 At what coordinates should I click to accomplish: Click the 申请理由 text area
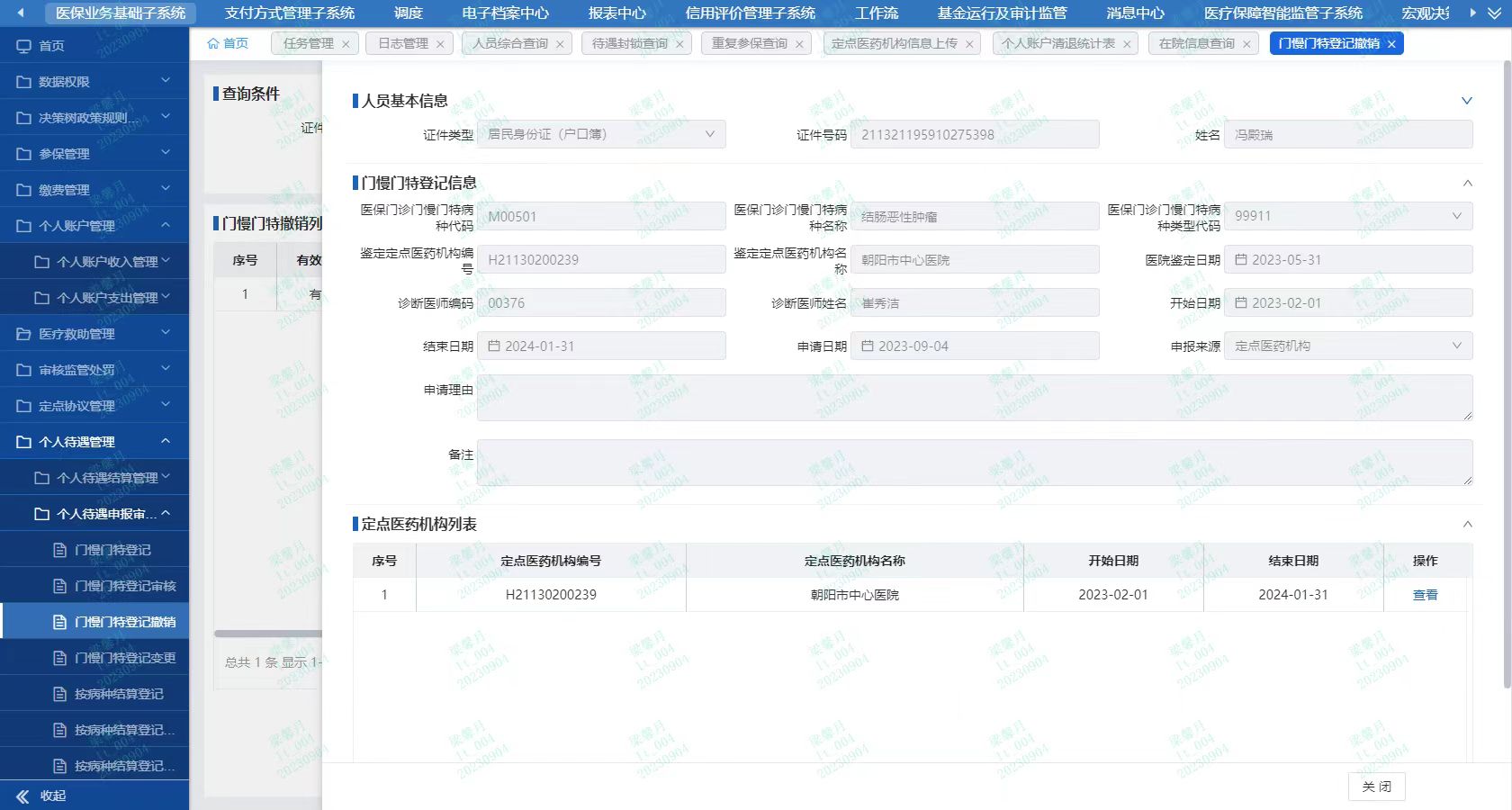(975, 398)
